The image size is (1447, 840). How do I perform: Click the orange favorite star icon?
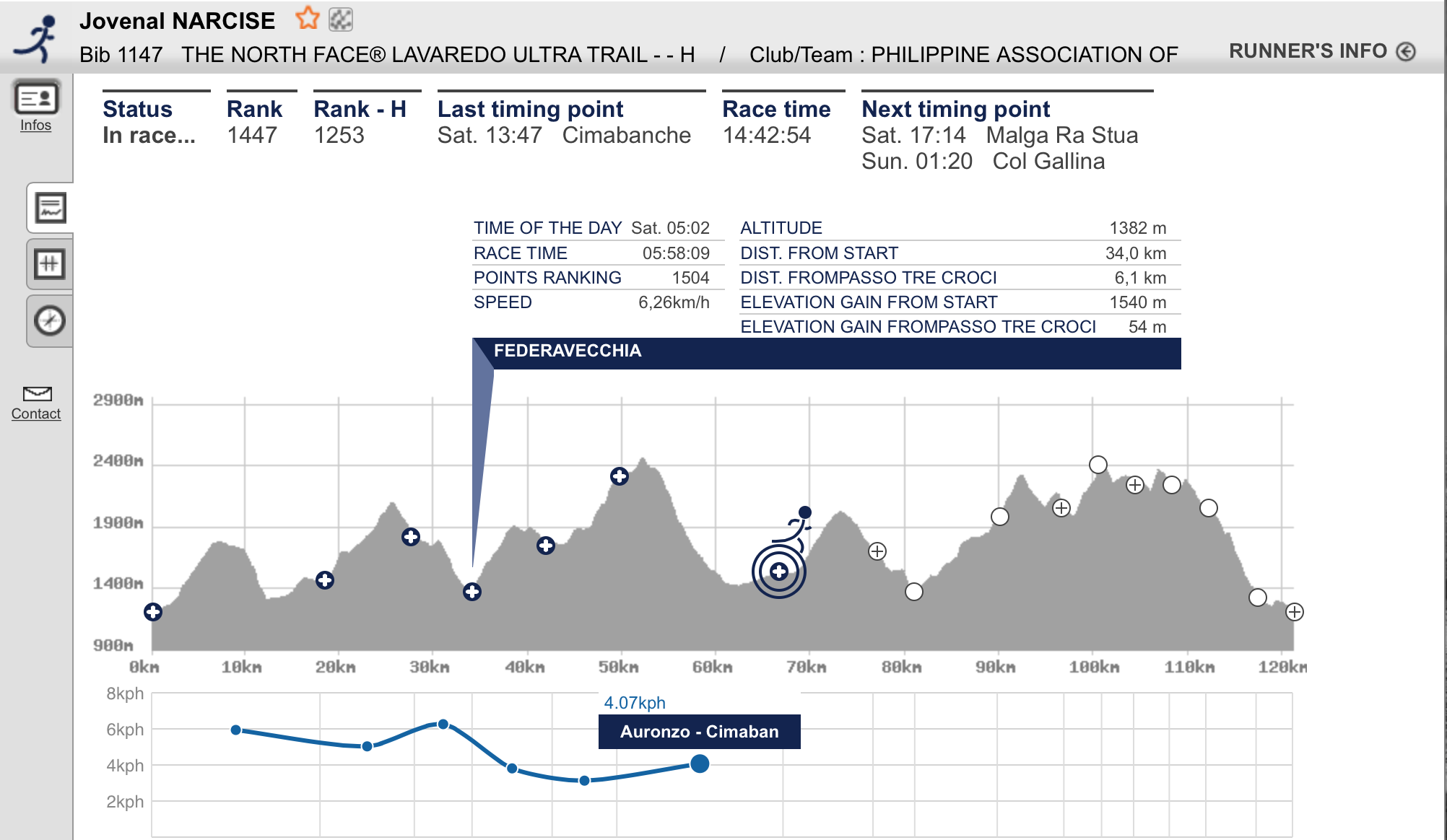click(x=308, y=19)
